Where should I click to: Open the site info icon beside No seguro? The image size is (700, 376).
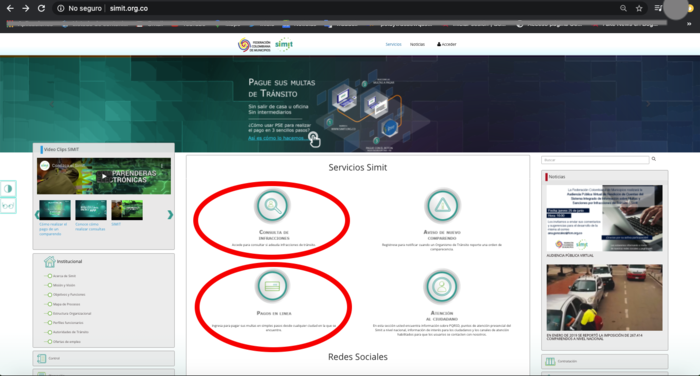[60, 8]
